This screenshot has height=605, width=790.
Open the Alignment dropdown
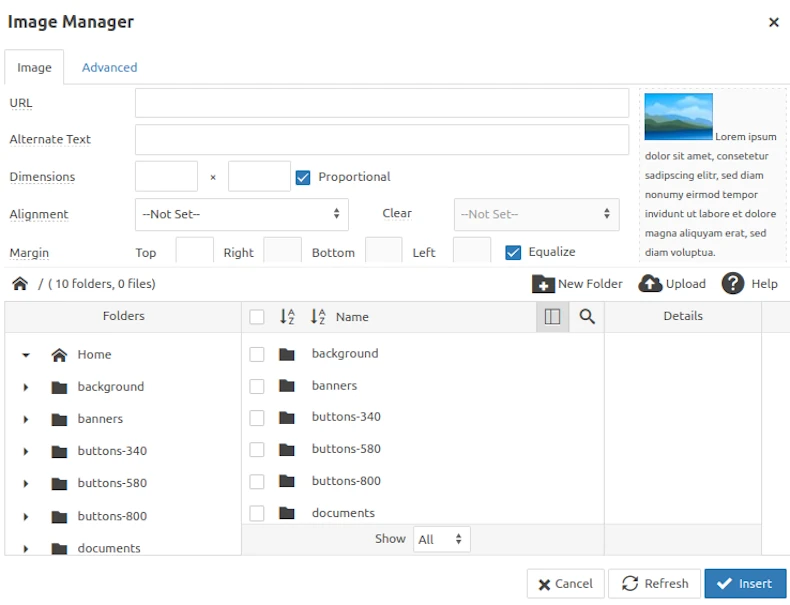(x=241, y=214)
